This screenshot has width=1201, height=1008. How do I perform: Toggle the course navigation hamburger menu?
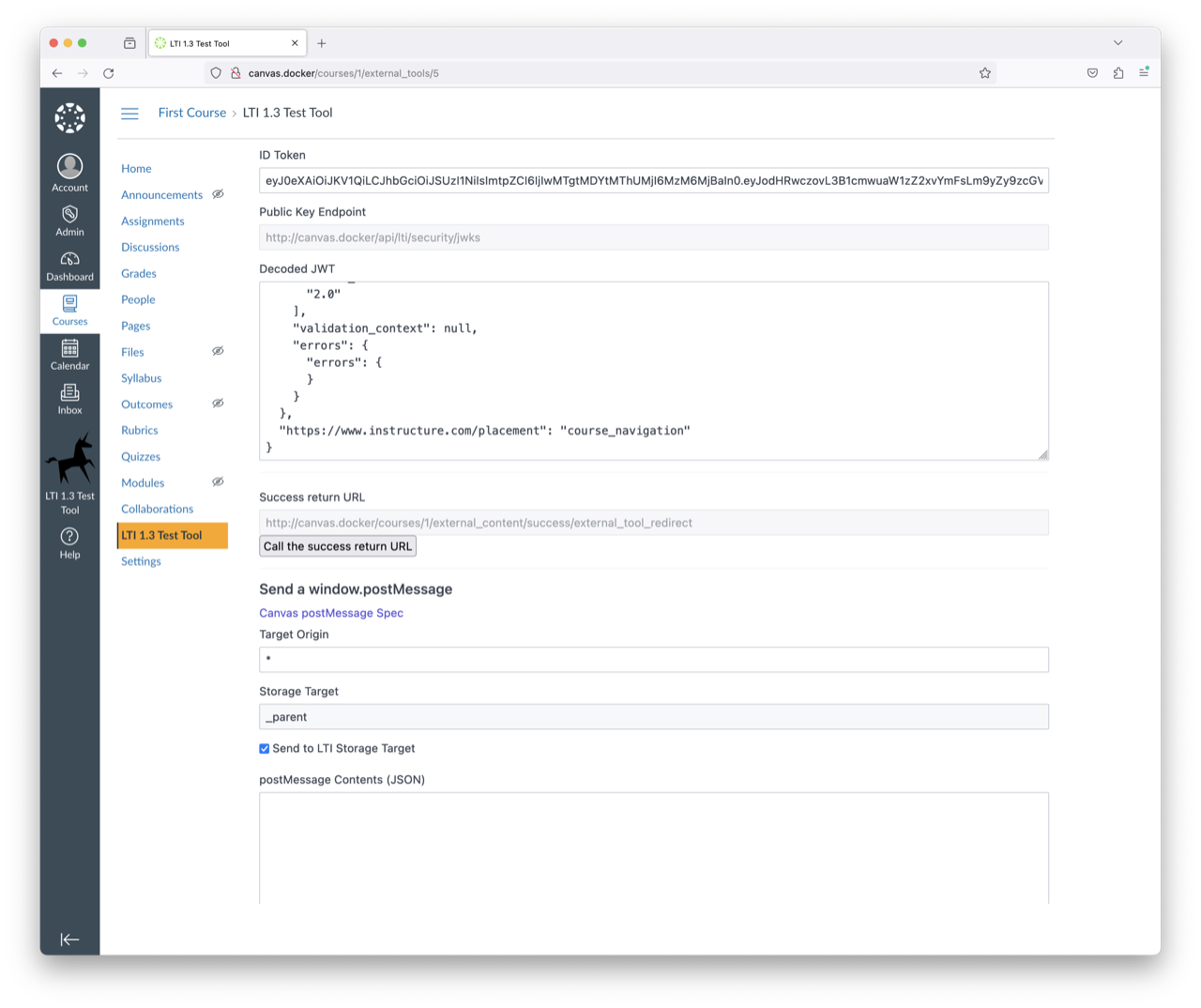click(x=129, y=114)
